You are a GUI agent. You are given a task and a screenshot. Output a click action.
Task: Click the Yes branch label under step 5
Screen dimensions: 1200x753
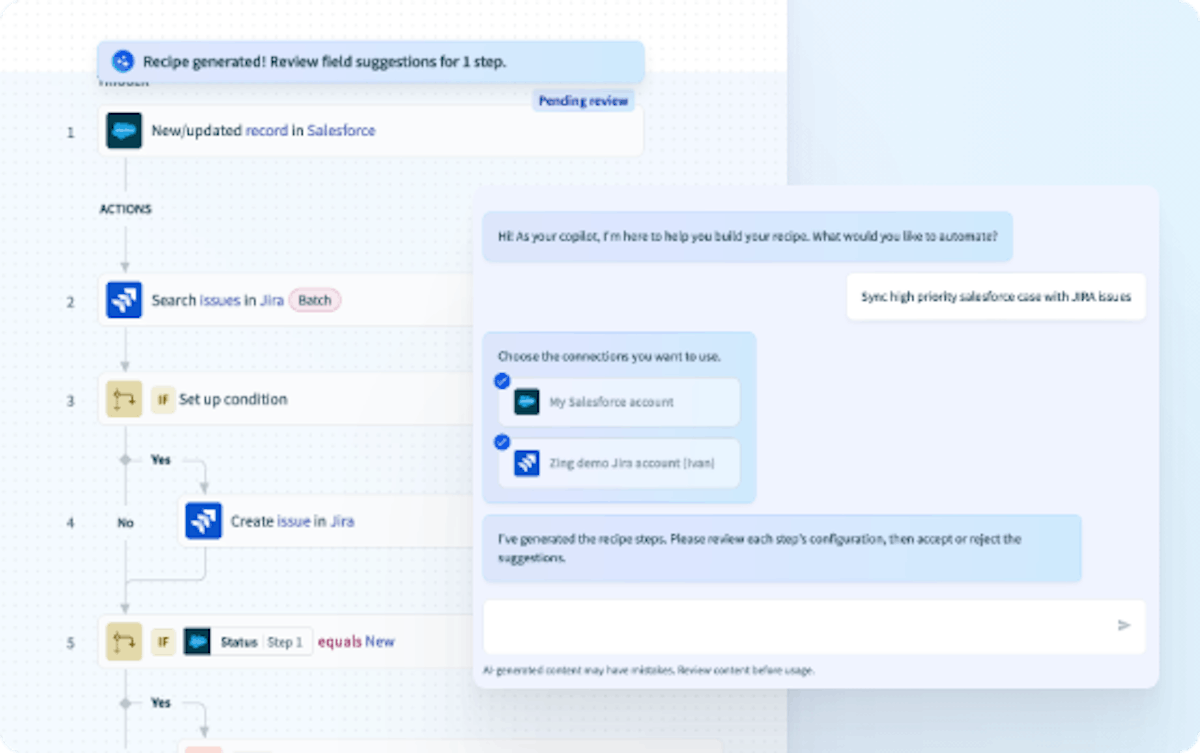pos(161,703)
